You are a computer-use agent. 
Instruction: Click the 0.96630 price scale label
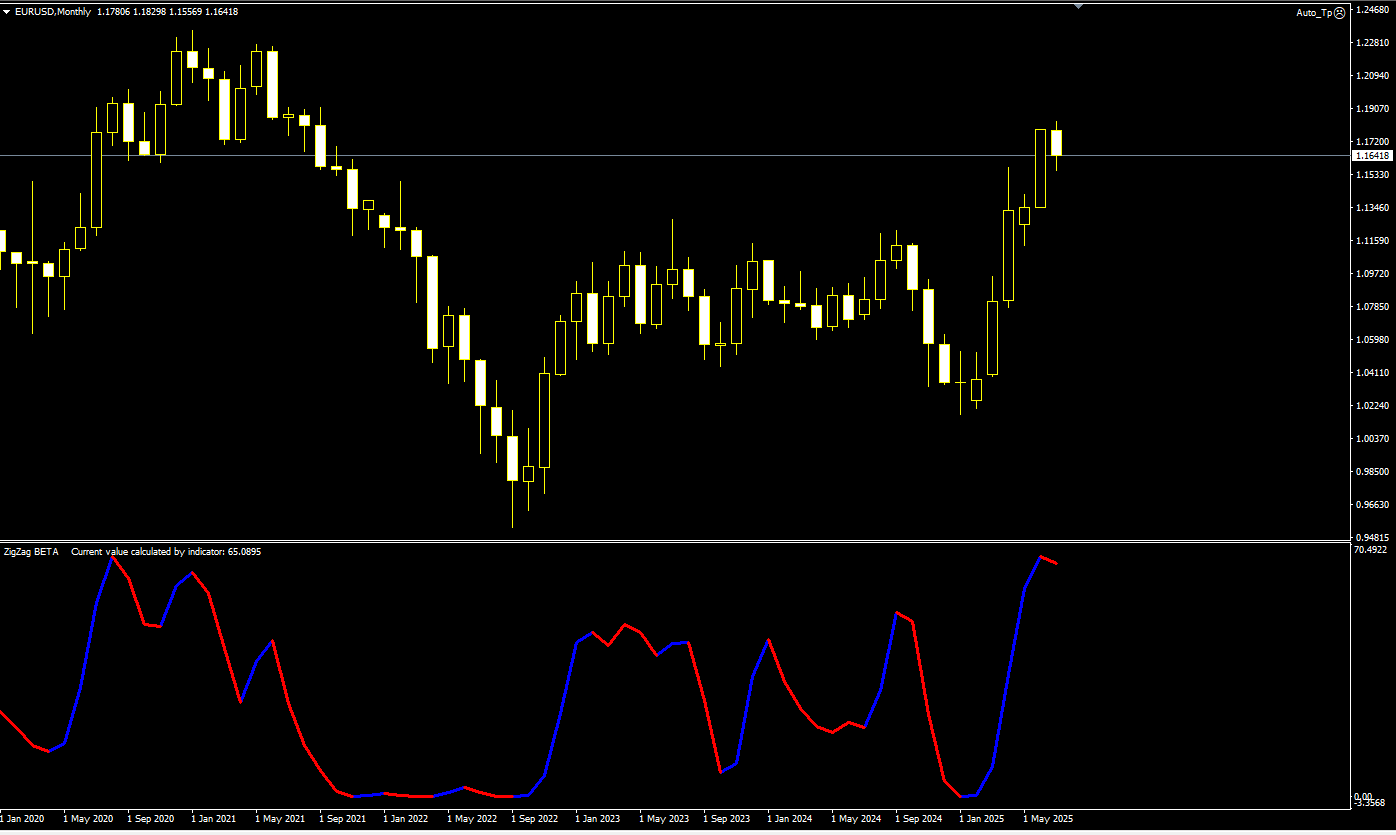[1373, 505]
